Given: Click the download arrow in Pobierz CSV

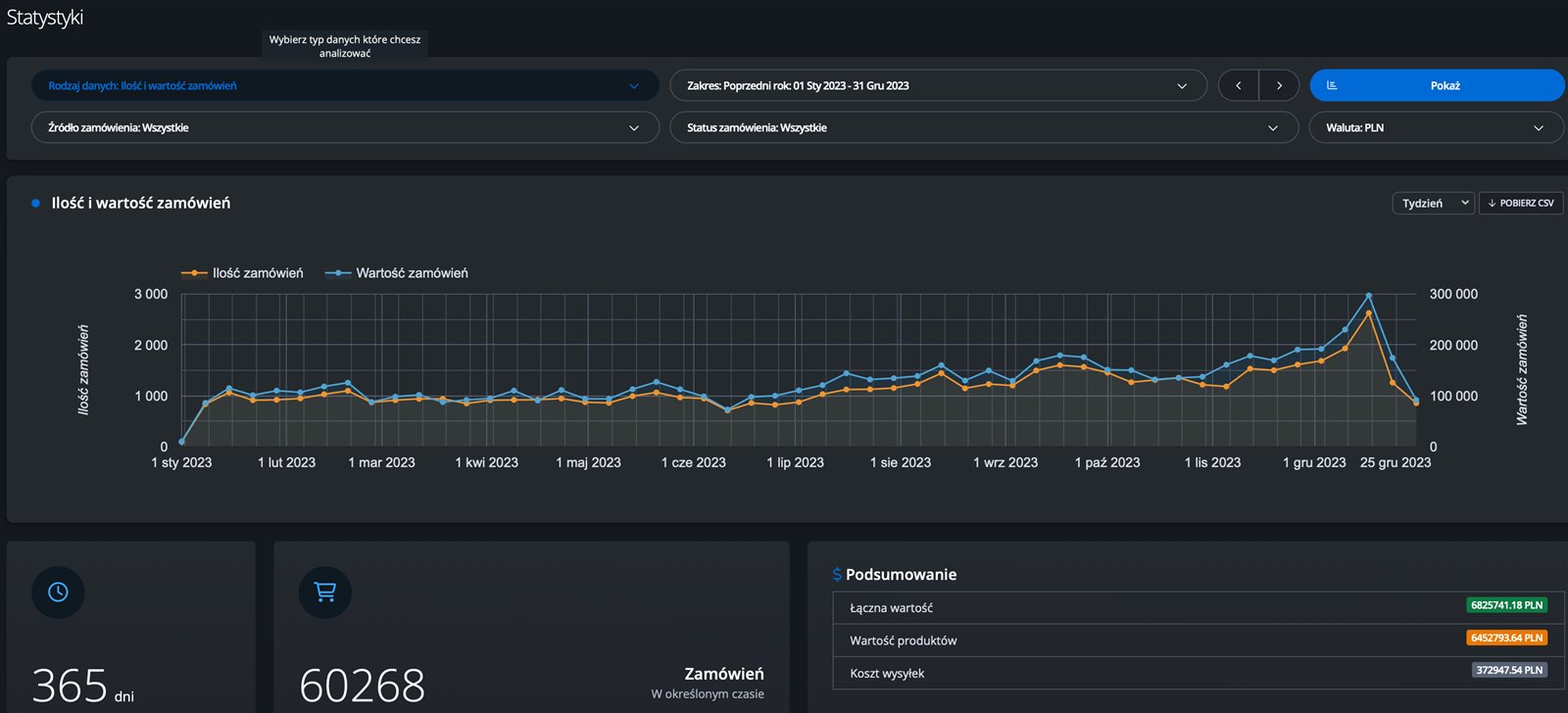Looking at the screenshot, I should (x=1492, y=204).
